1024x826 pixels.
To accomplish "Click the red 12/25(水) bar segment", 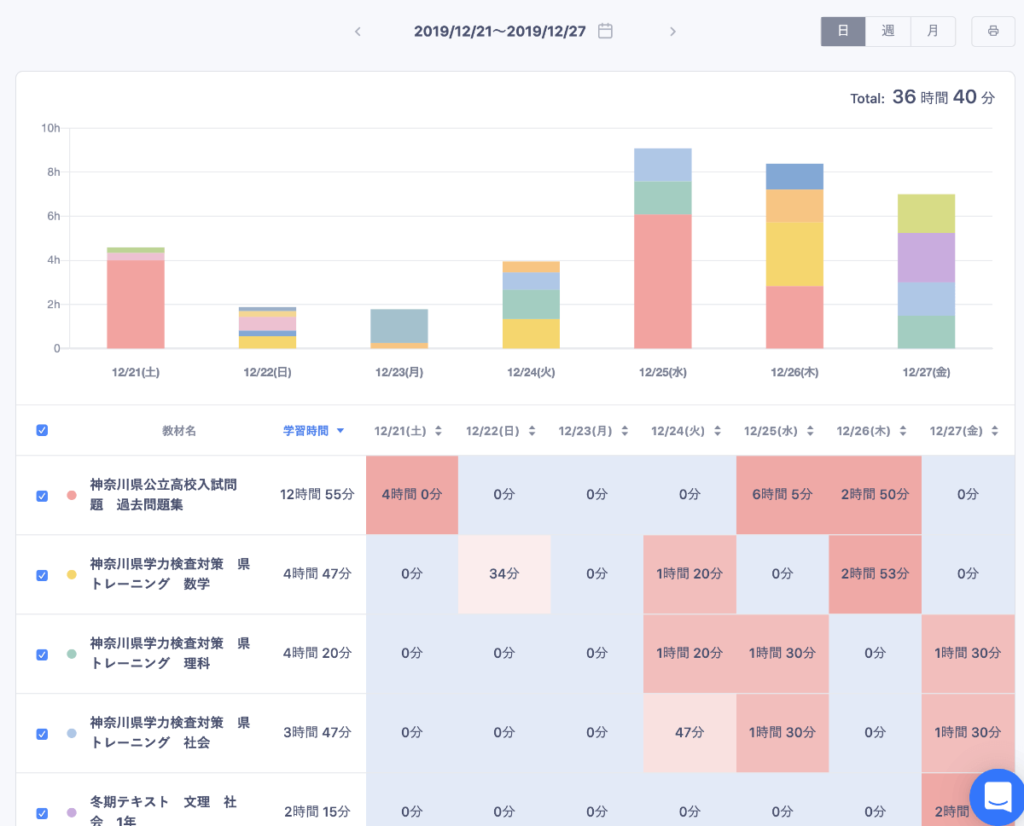I will click(x=663, y=281).
